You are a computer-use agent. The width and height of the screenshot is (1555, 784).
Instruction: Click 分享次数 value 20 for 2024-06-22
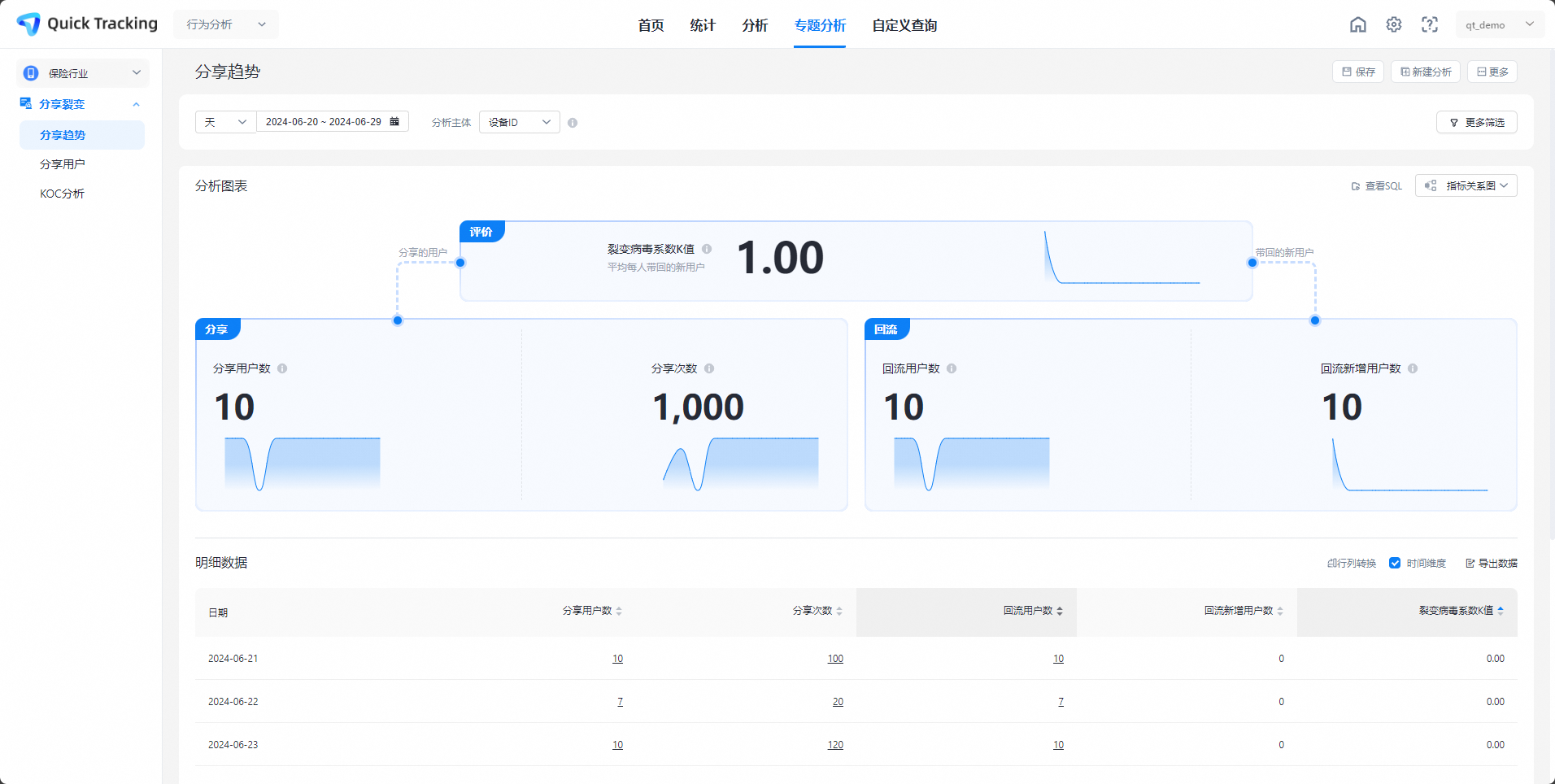838,702
